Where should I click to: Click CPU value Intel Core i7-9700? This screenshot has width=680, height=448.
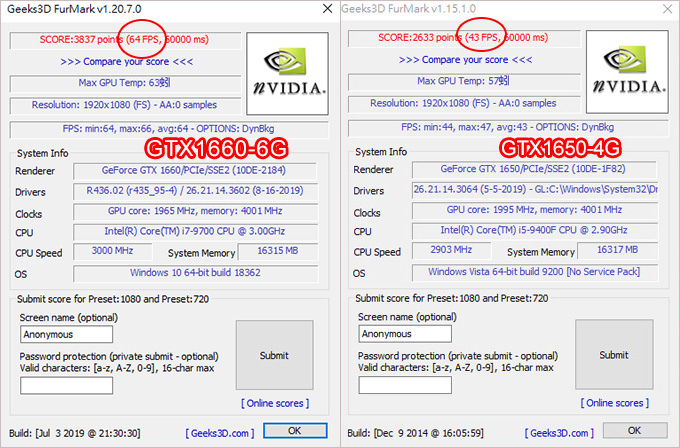[x=195, y=232]
